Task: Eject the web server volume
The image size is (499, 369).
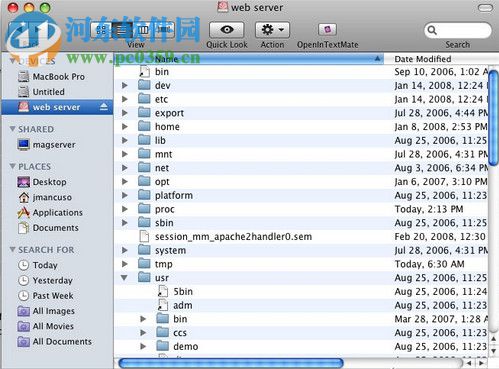Action: click(104, 107)
